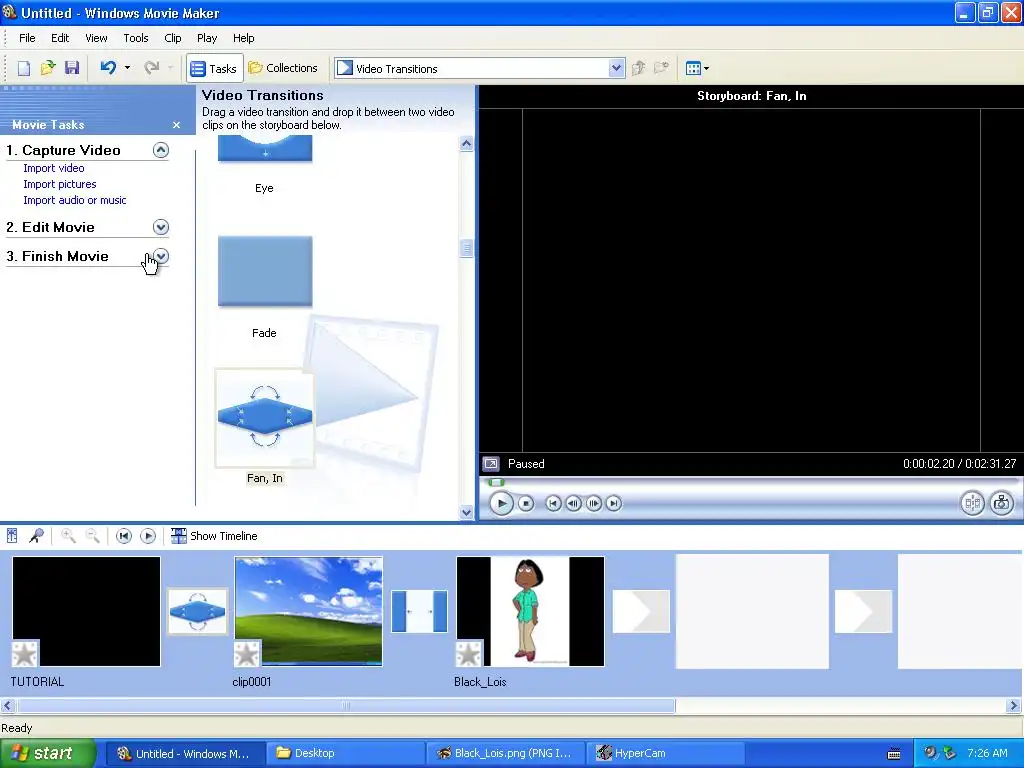1024x768 pixels.
Task: Close the Movie Tasks pane
Action: coord(176,125)
